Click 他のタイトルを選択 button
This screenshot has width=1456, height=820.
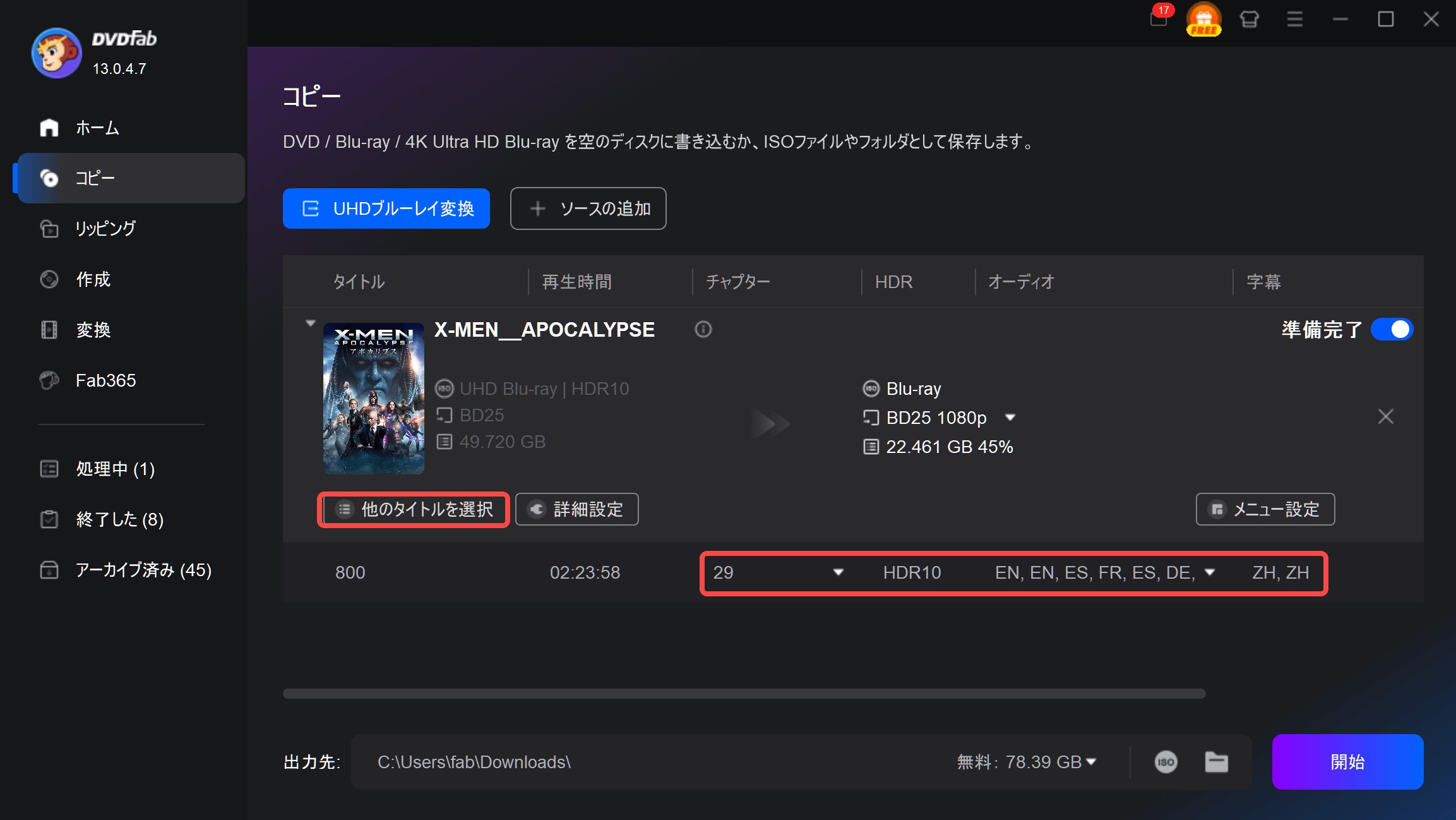pos(414,509)
